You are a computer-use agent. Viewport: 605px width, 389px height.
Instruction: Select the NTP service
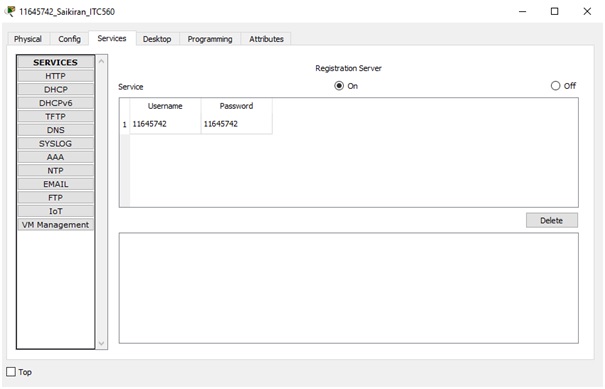click(56, 171)
